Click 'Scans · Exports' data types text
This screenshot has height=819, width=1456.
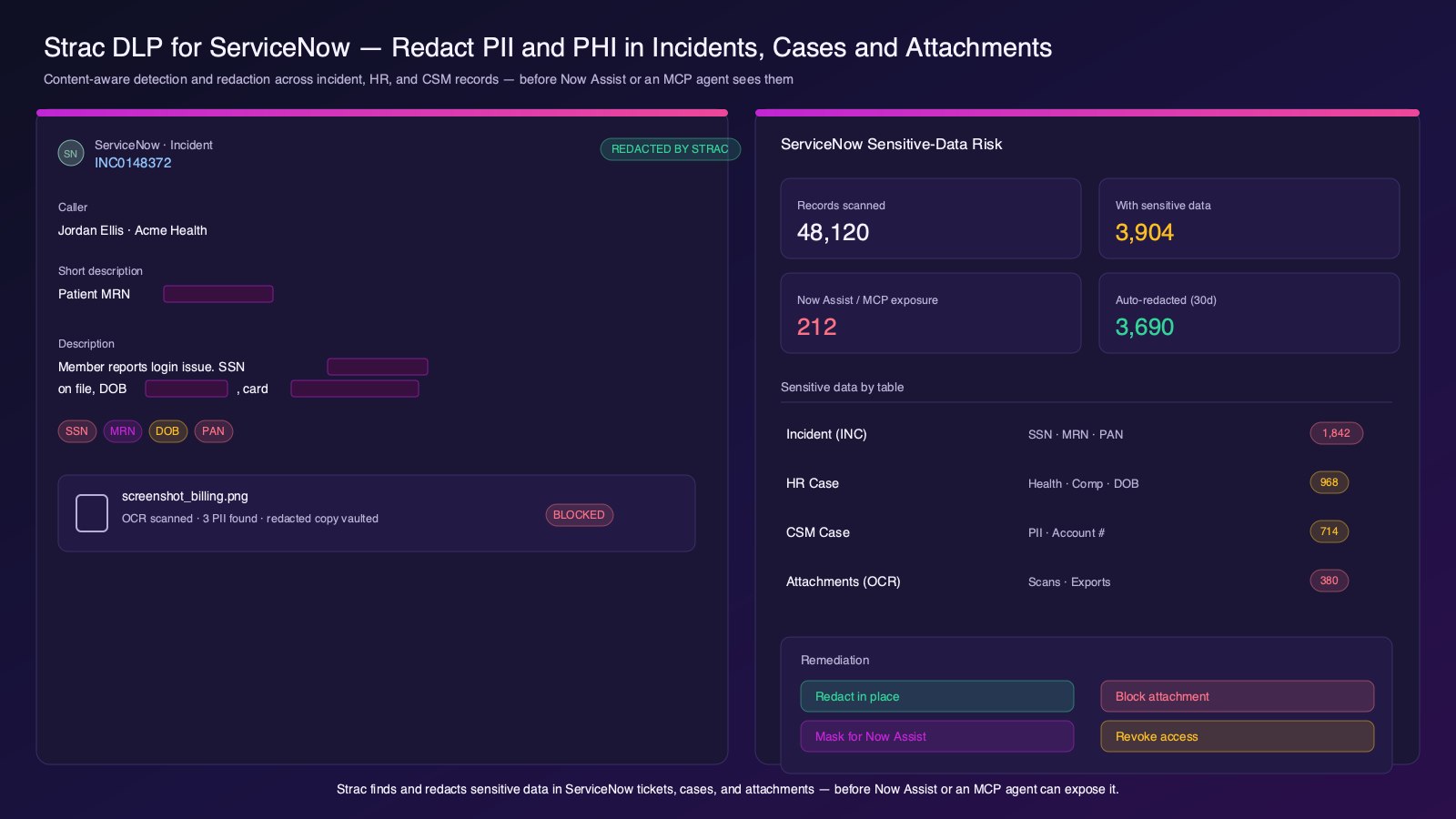(x=1069, y=581)
